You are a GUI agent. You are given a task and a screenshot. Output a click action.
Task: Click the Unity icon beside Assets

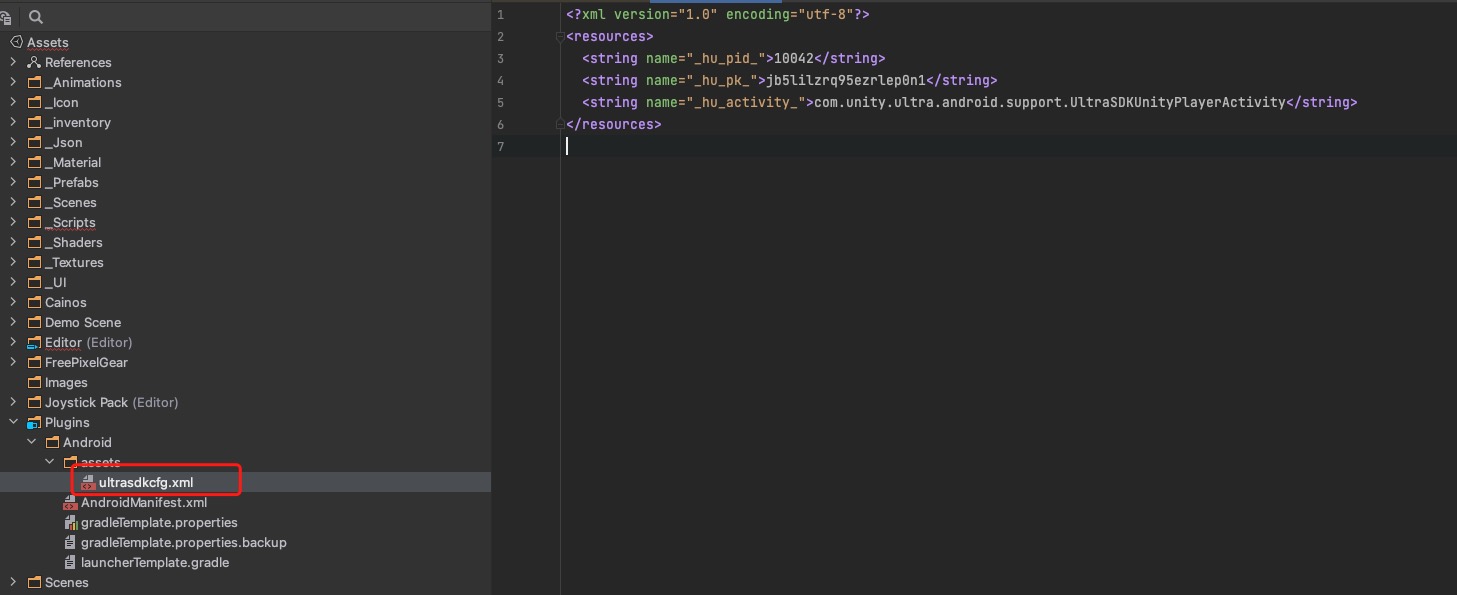pyautogui.click(x=16, y=42)
